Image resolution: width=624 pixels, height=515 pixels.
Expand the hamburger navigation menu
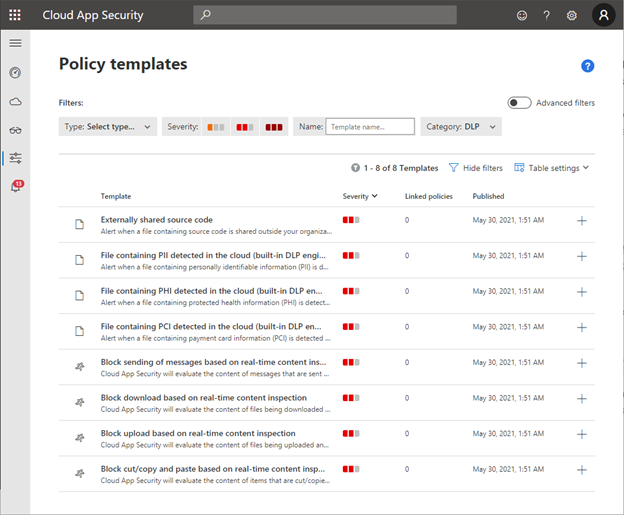tap(16, 43)
